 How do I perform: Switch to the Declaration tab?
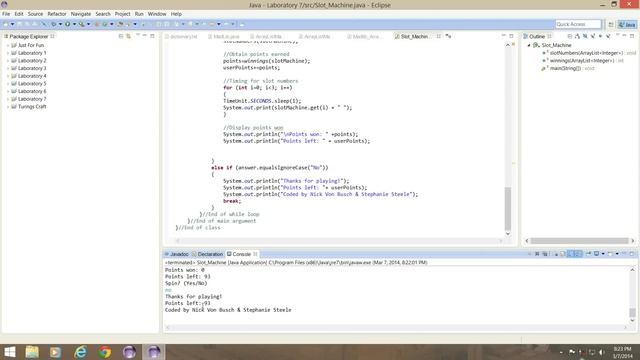[x=207, y=254]
